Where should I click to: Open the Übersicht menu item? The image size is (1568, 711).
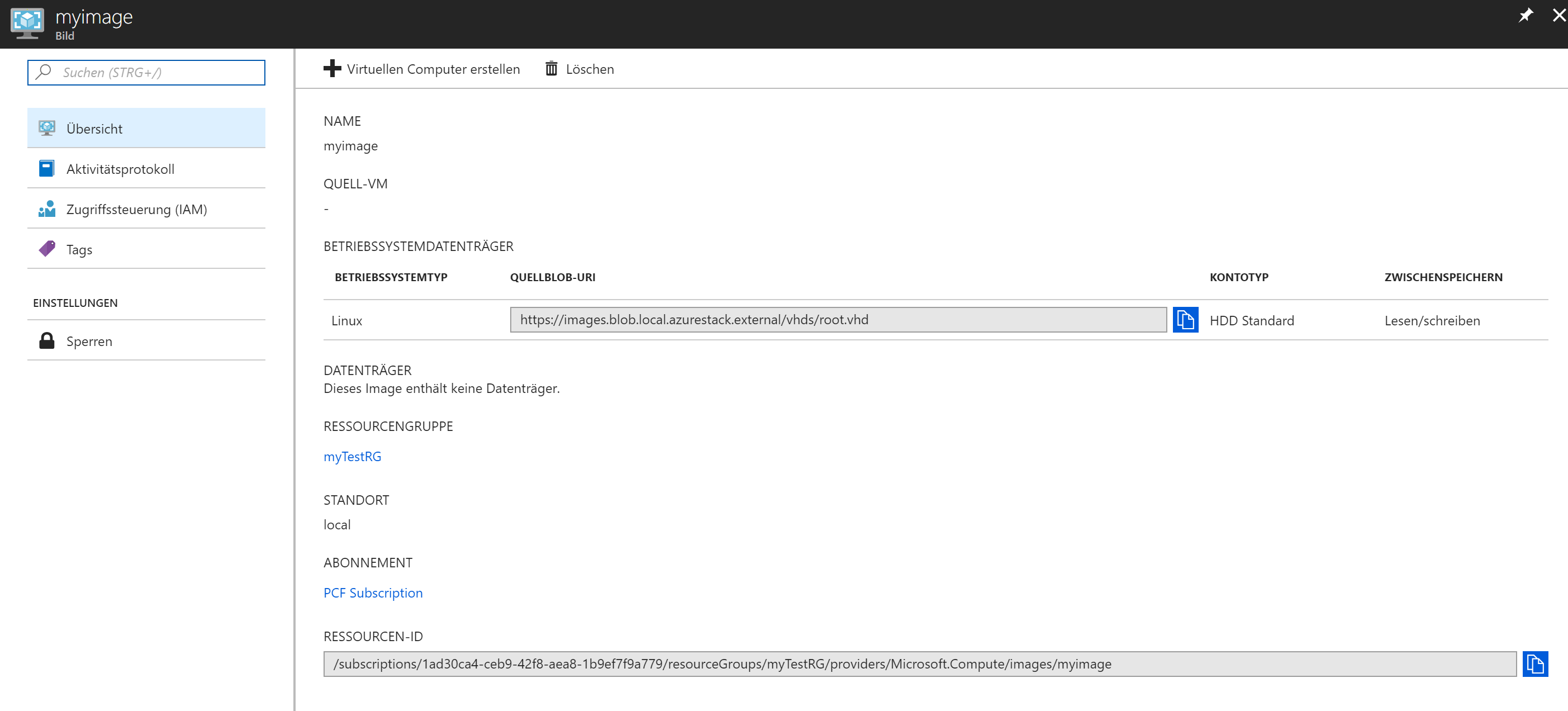pyautogui.click(x=146, y=128)
